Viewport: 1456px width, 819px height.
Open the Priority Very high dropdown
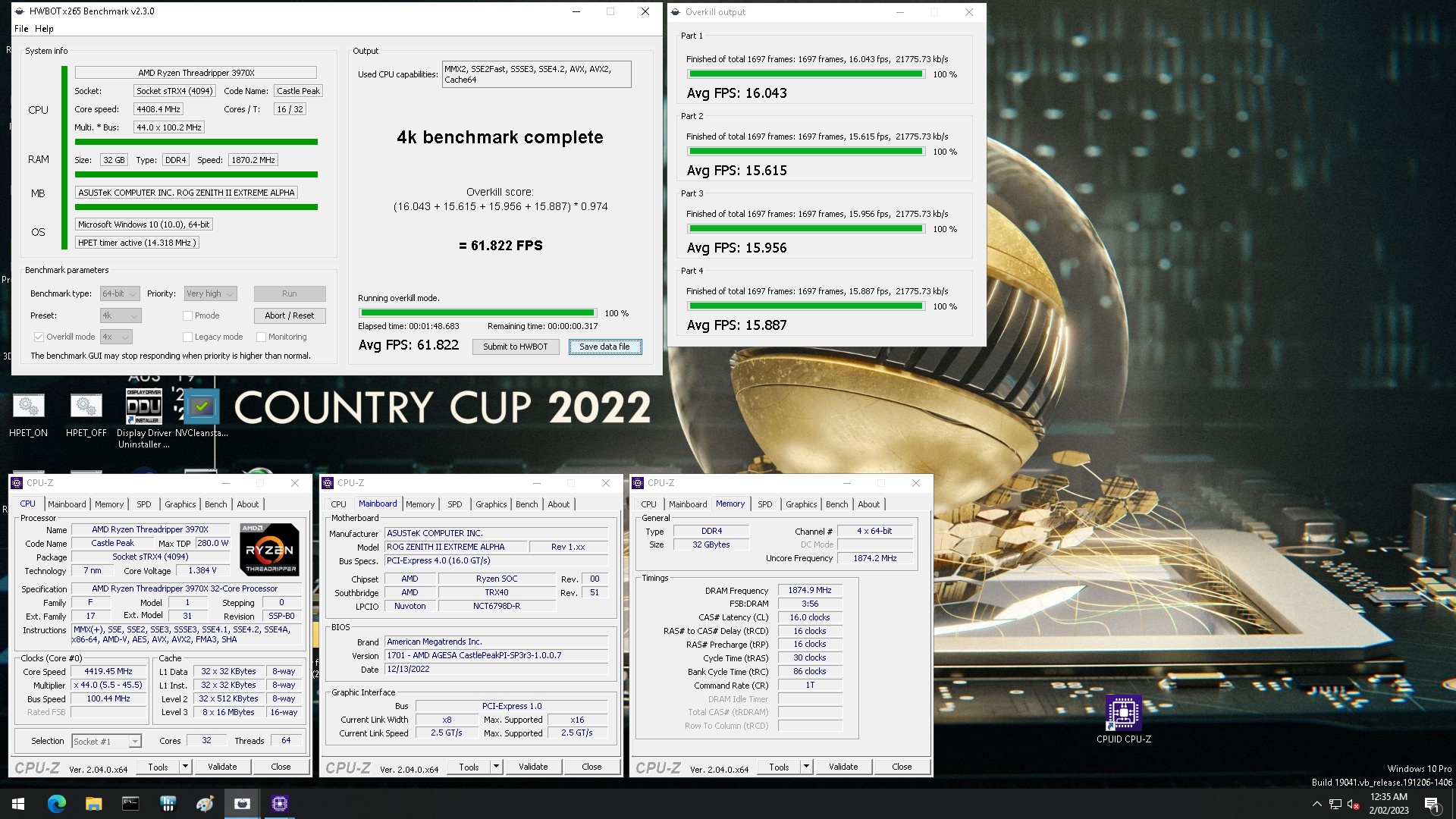(211, 293)
